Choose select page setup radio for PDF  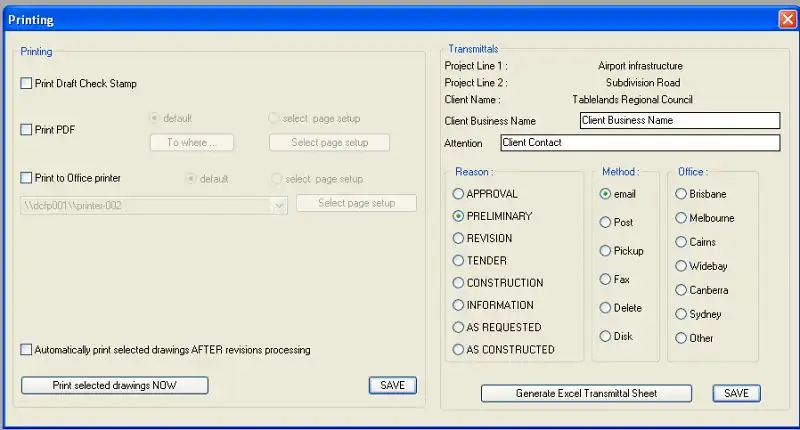(273, 118)
